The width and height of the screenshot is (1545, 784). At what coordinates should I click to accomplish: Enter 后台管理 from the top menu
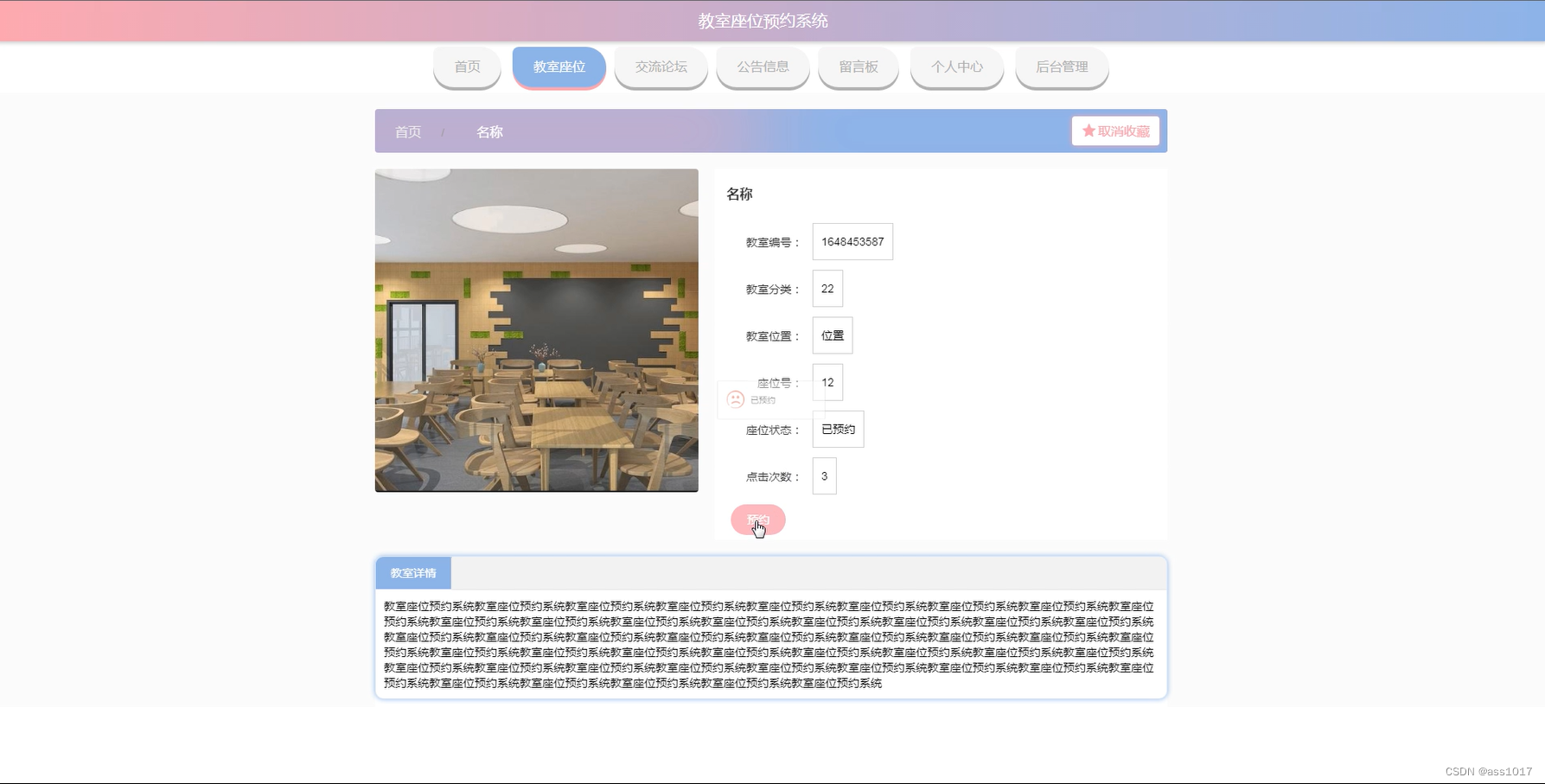[1061, 66]
